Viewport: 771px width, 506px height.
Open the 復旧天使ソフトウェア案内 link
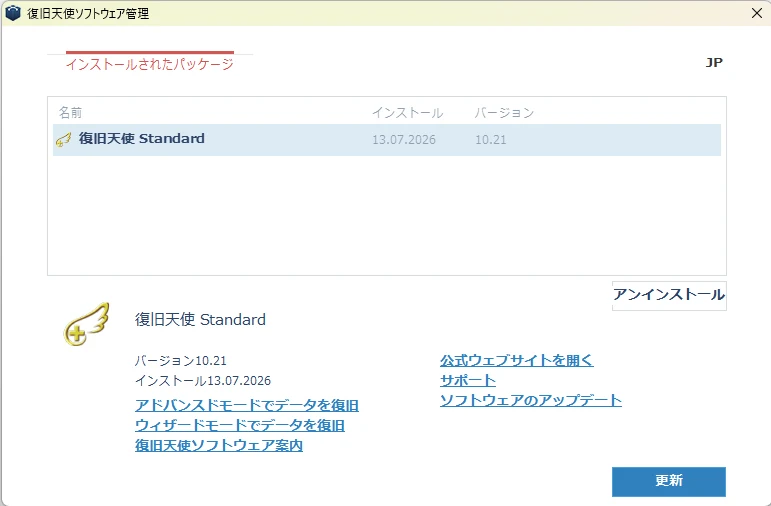point(219,446)
